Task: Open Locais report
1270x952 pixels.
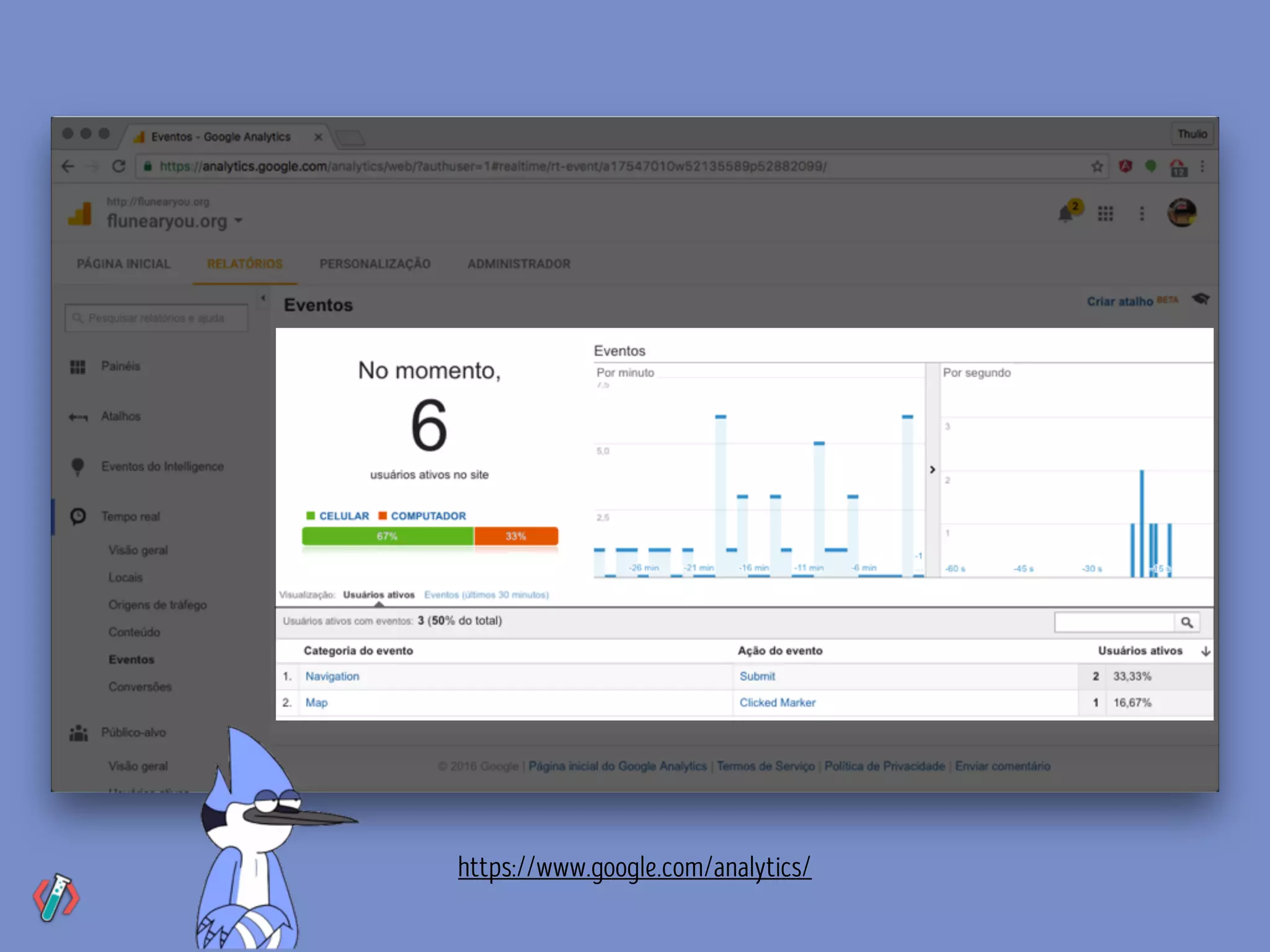Action: coord(125,578)
